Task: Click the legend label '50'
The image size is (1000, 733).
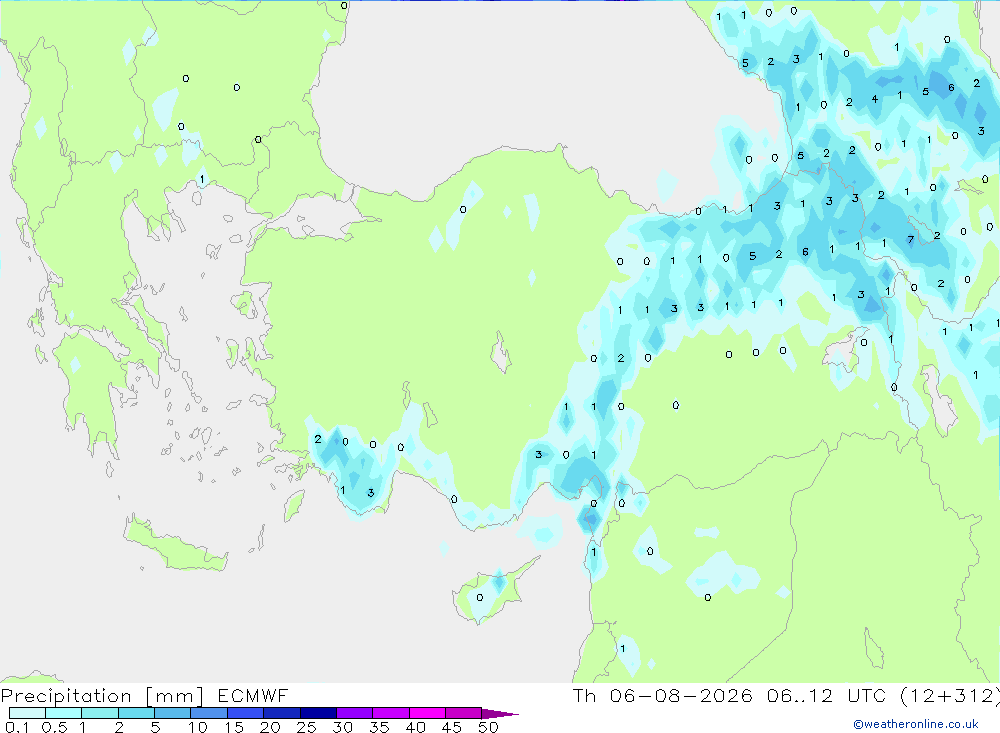Action: (489, 727)
